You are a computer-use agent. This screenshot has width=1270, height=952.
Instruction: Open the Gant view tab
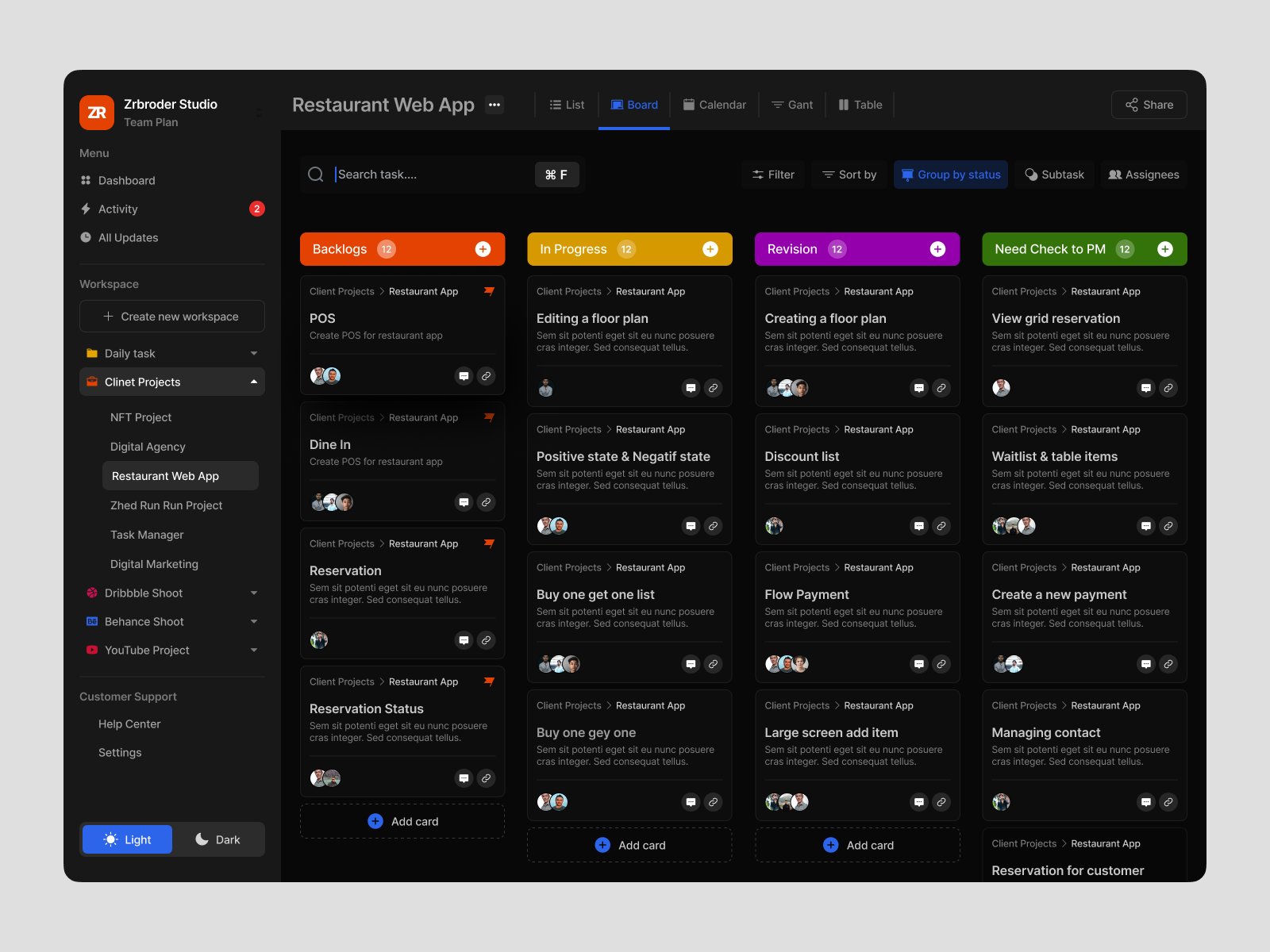(x=792, y=105)
